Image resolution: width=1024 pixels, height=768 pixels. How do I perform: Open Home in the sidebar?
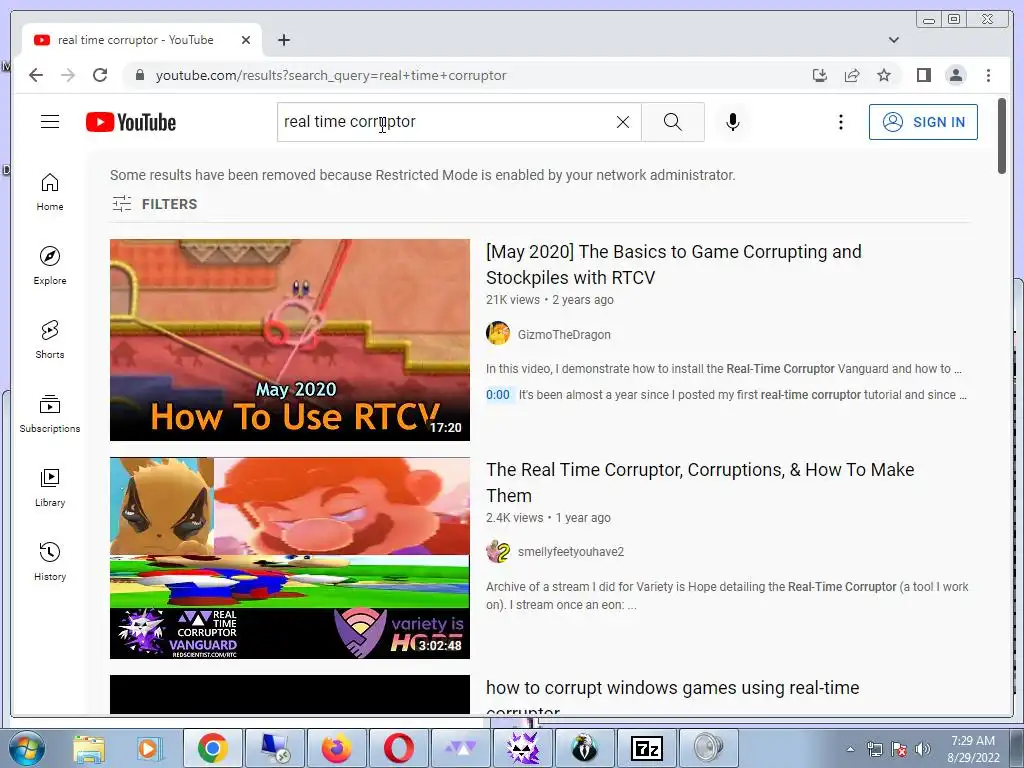[50, 192]
